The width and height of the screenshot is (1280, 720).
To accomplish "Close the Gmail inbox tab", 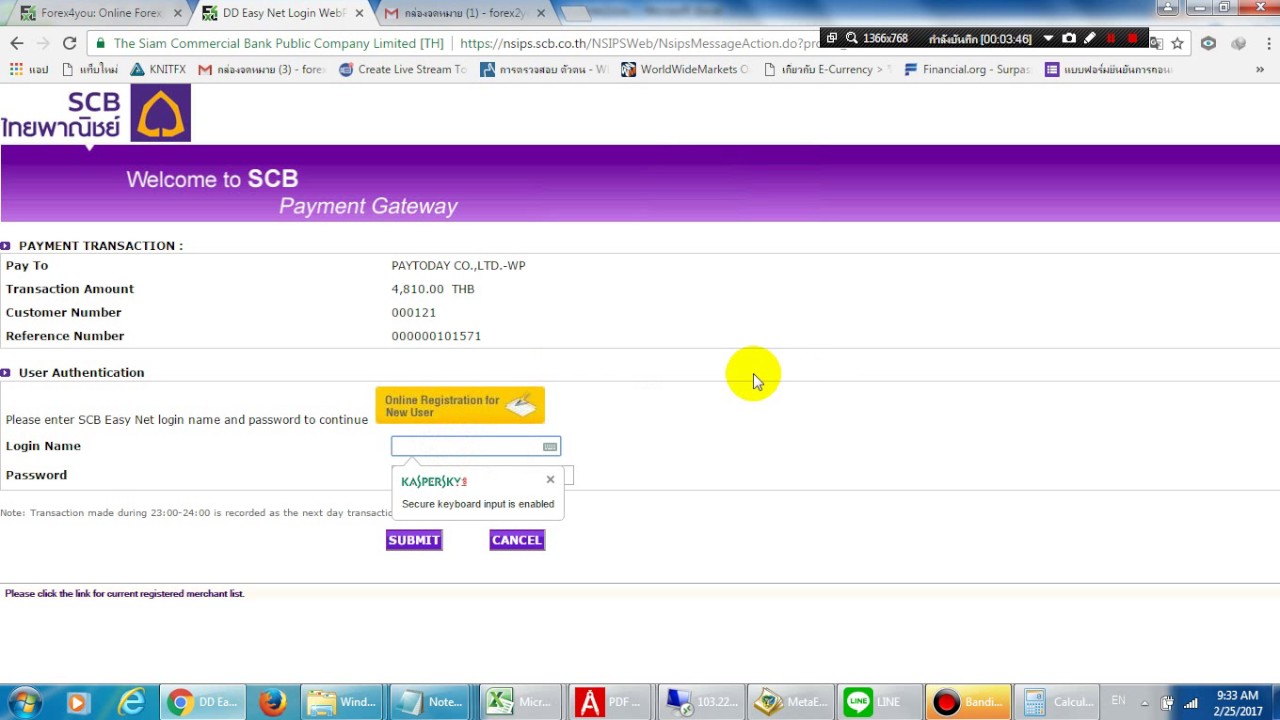I will click(541, 13).
